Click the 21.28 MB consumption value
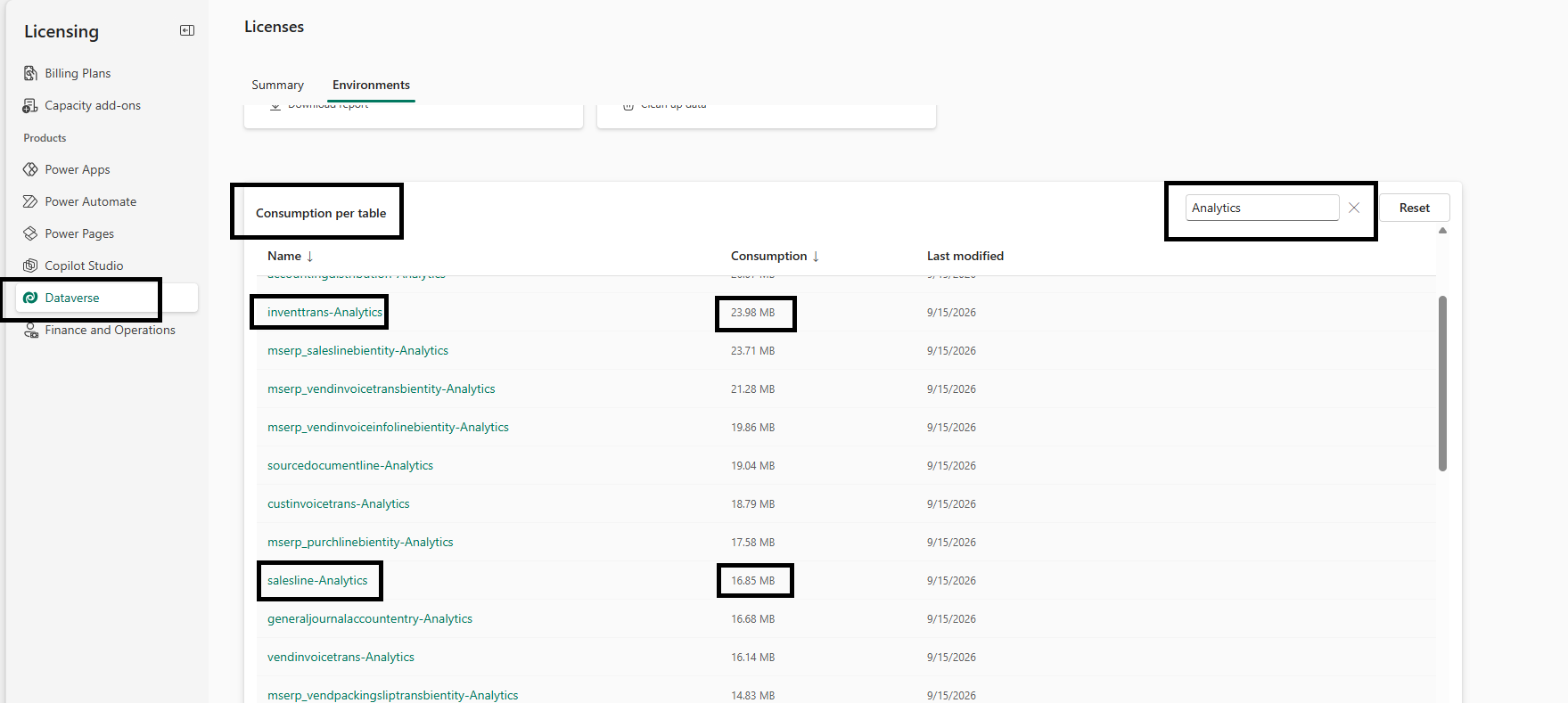 pyautogui.click(x=752, y=389)
